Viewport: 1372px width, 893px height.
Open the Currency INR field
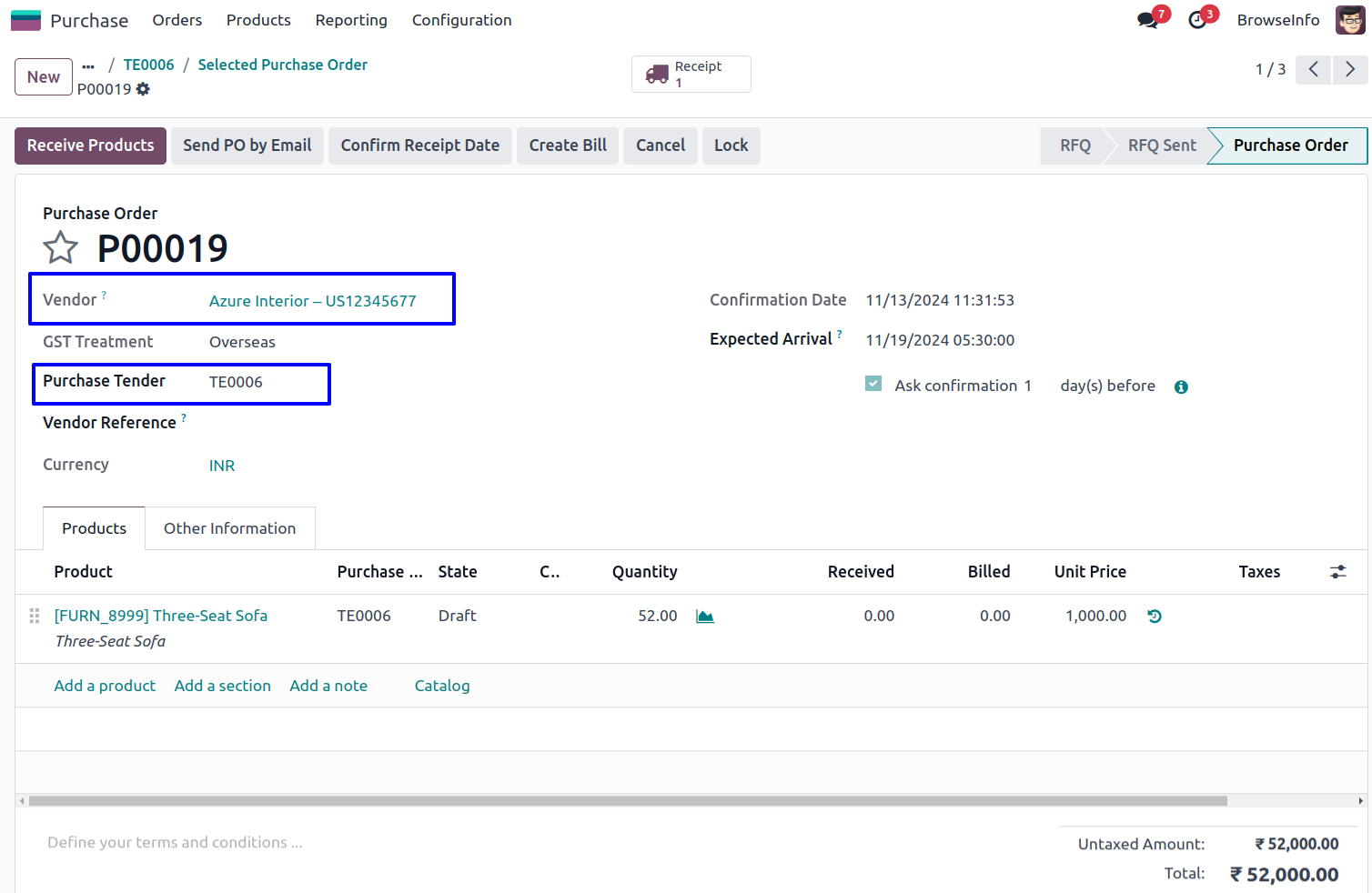(x=222, y=466)
